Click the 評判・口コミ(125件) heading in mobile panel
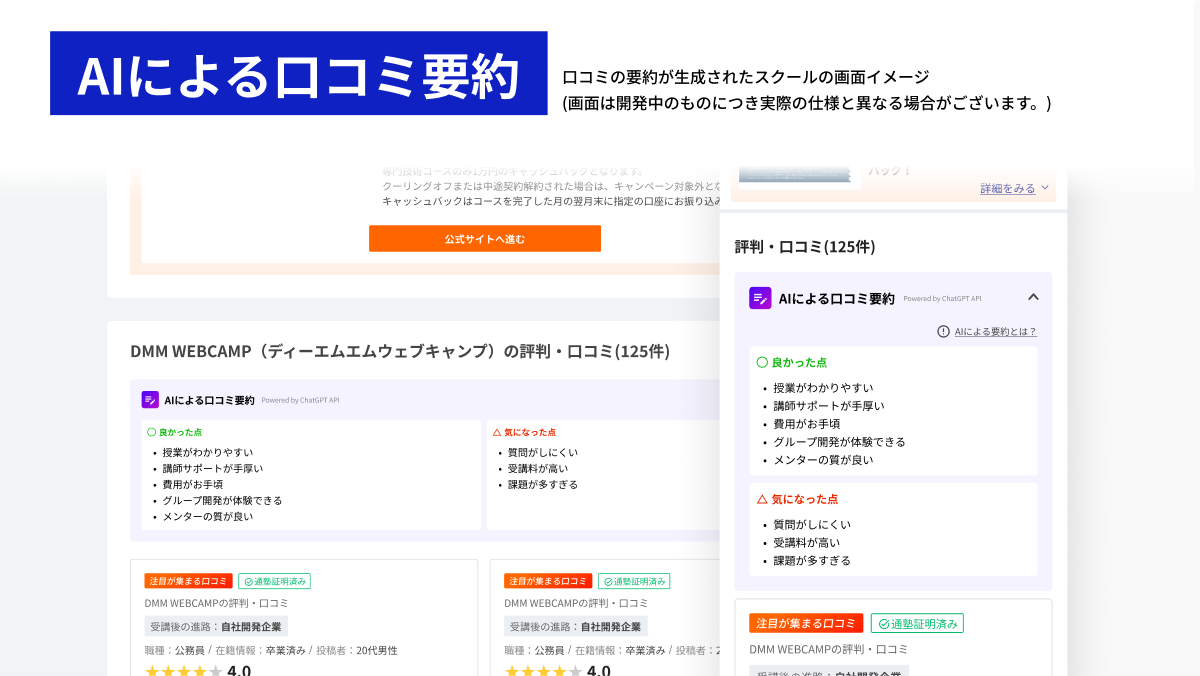This screenshot has width=1200, height=676. pyautogui.click(x=805, y=246)
